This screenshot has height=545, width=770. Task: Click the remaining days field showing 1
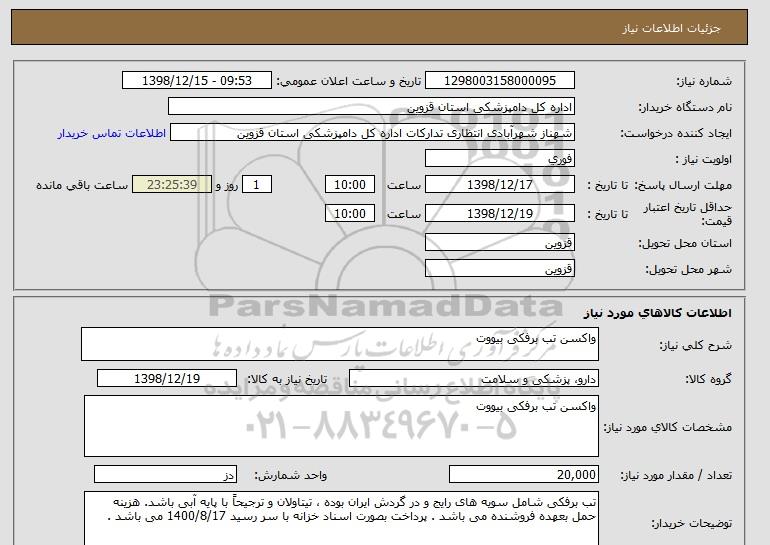tap(256, 185)
